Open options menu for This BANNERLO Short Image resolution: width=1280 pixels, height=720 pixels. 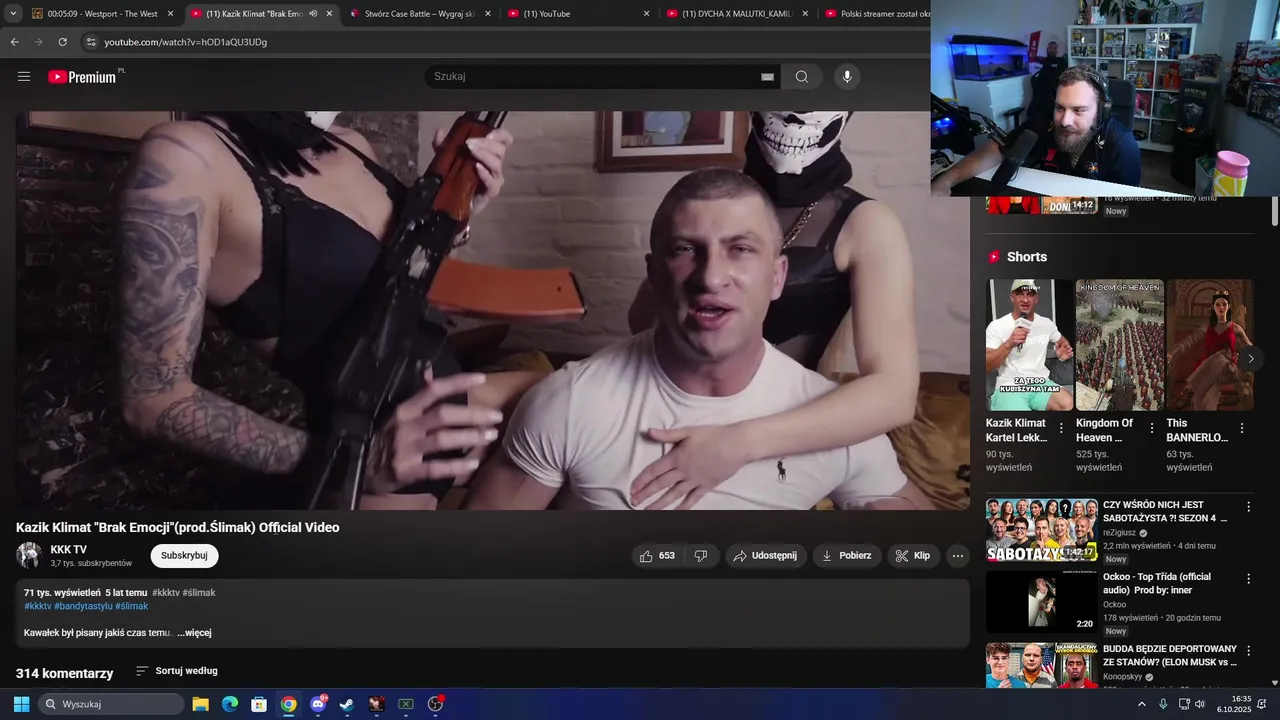point(1242,428)
